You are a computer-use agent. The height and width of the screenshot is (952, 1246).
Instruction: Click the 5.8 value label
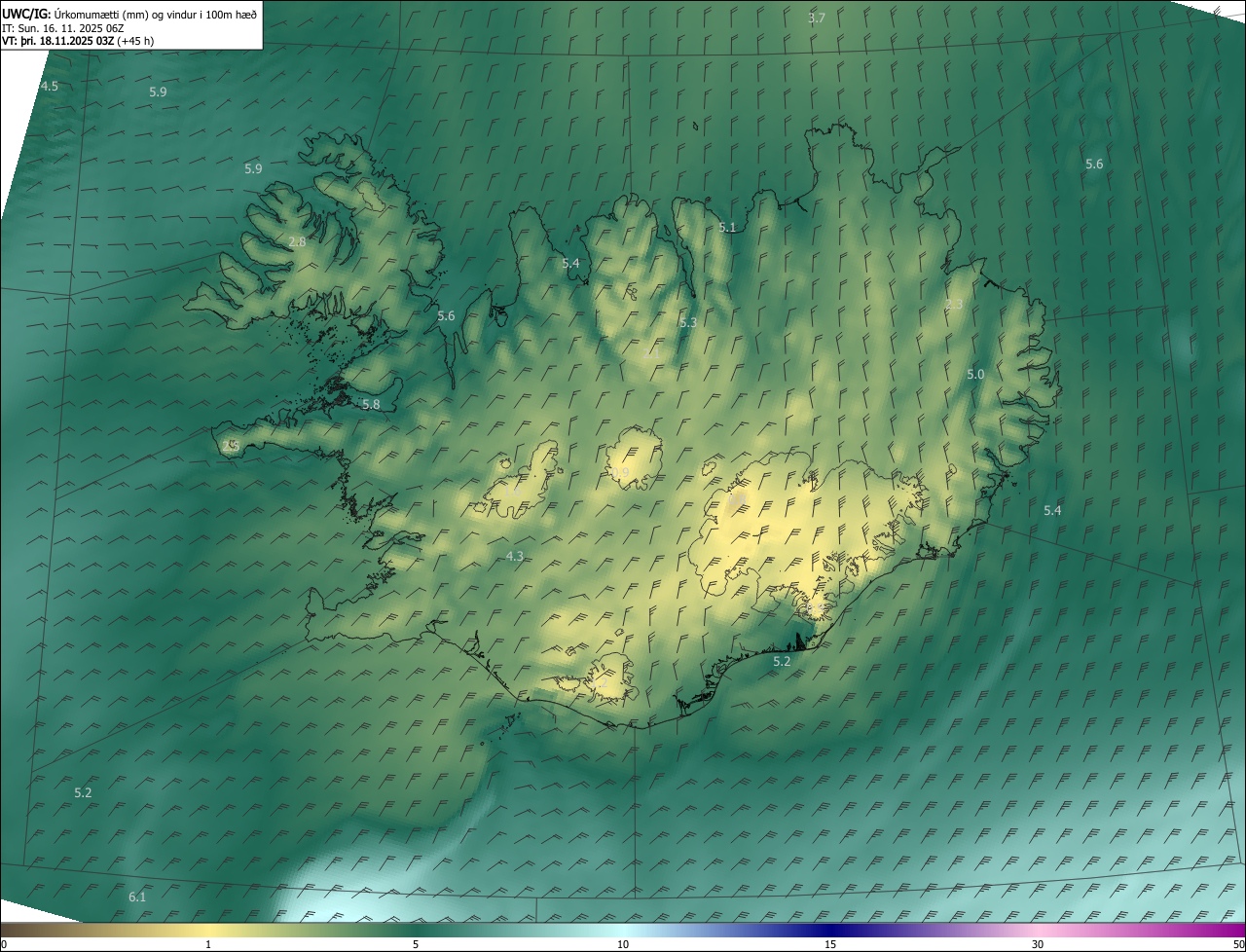pos(371,404)
